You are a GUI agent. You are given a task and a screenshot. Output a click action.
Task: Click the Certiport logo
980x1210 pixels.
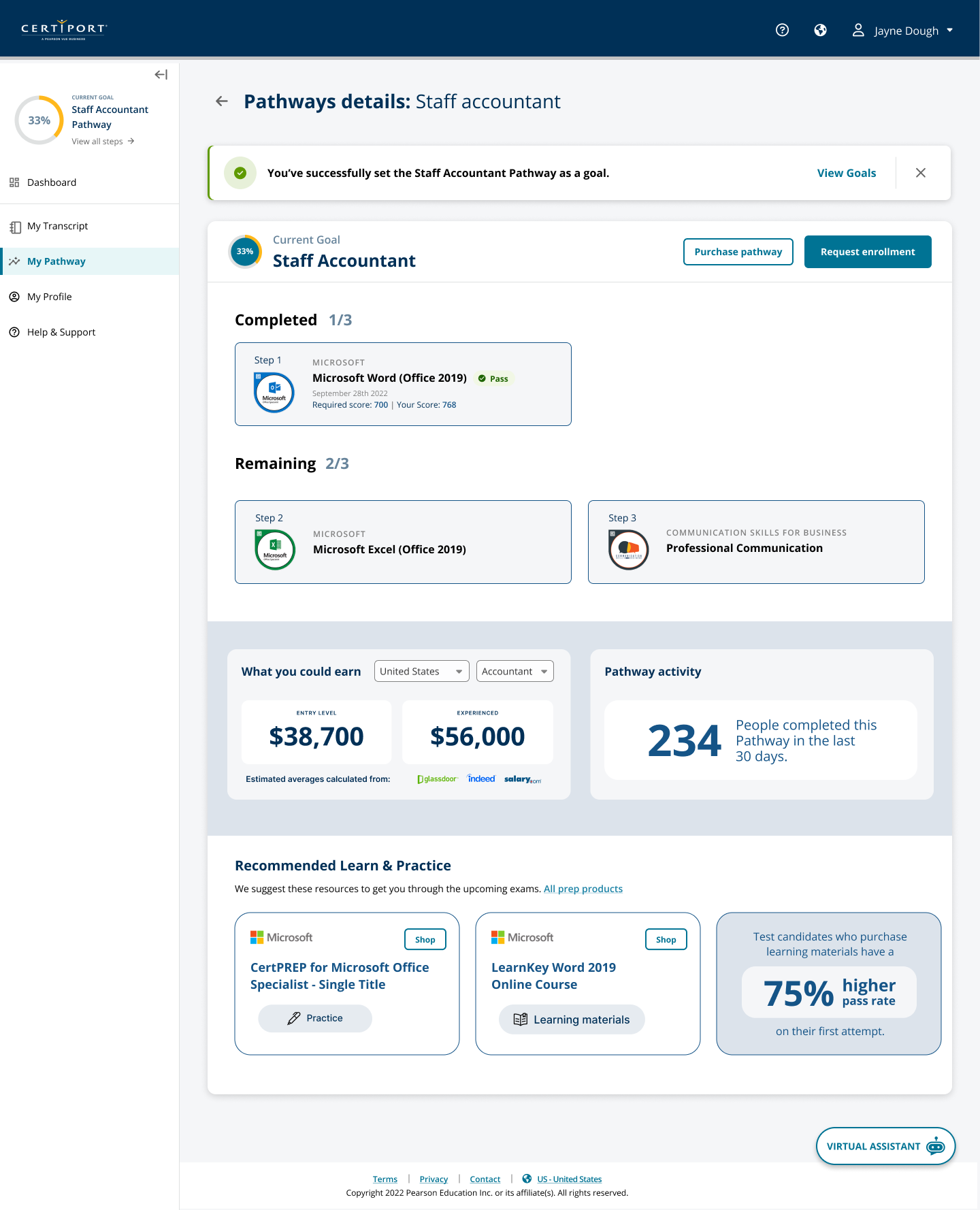pyautogui.click(x=64, y=29)
